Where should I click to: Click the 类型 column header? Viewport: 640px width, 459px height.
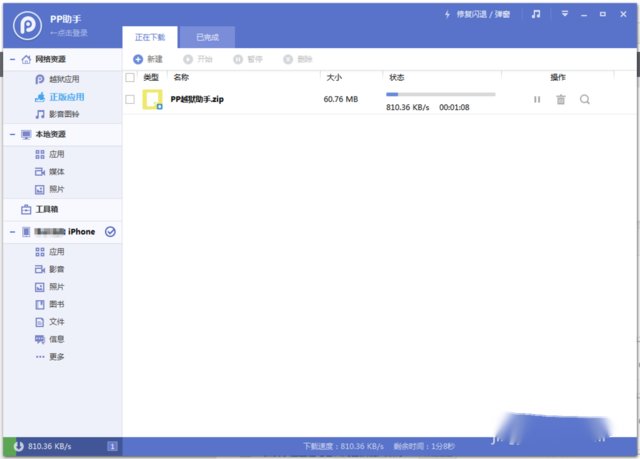(x=151, y=77)
